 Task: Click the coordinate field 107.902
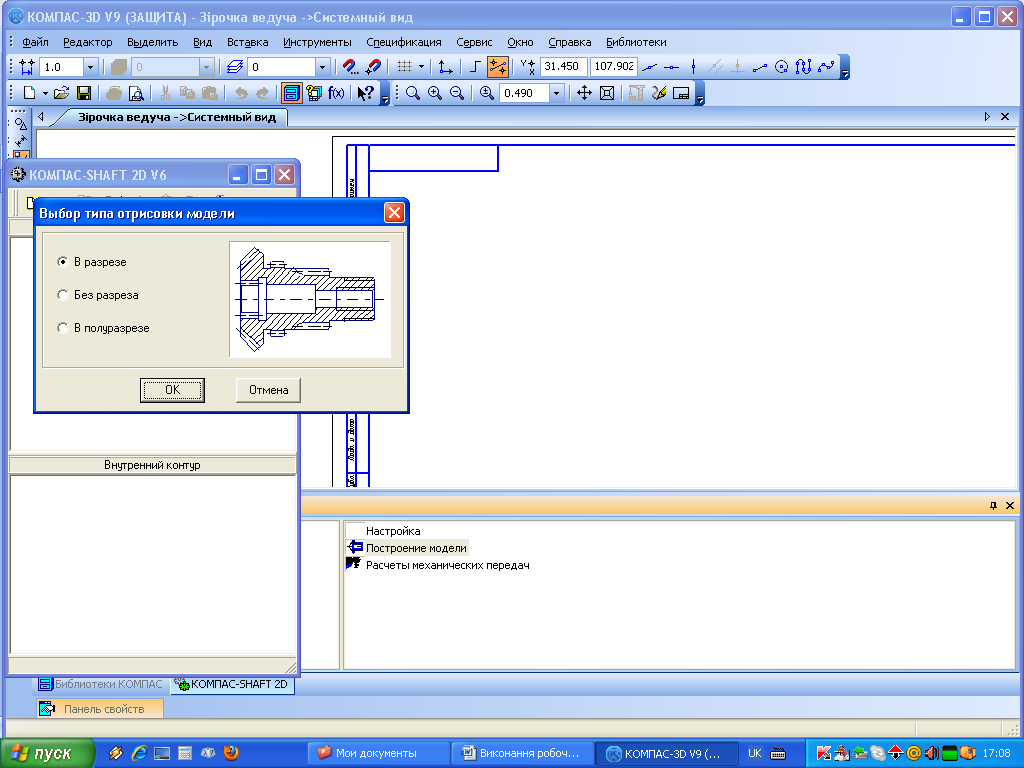click(x=613, y=67)
